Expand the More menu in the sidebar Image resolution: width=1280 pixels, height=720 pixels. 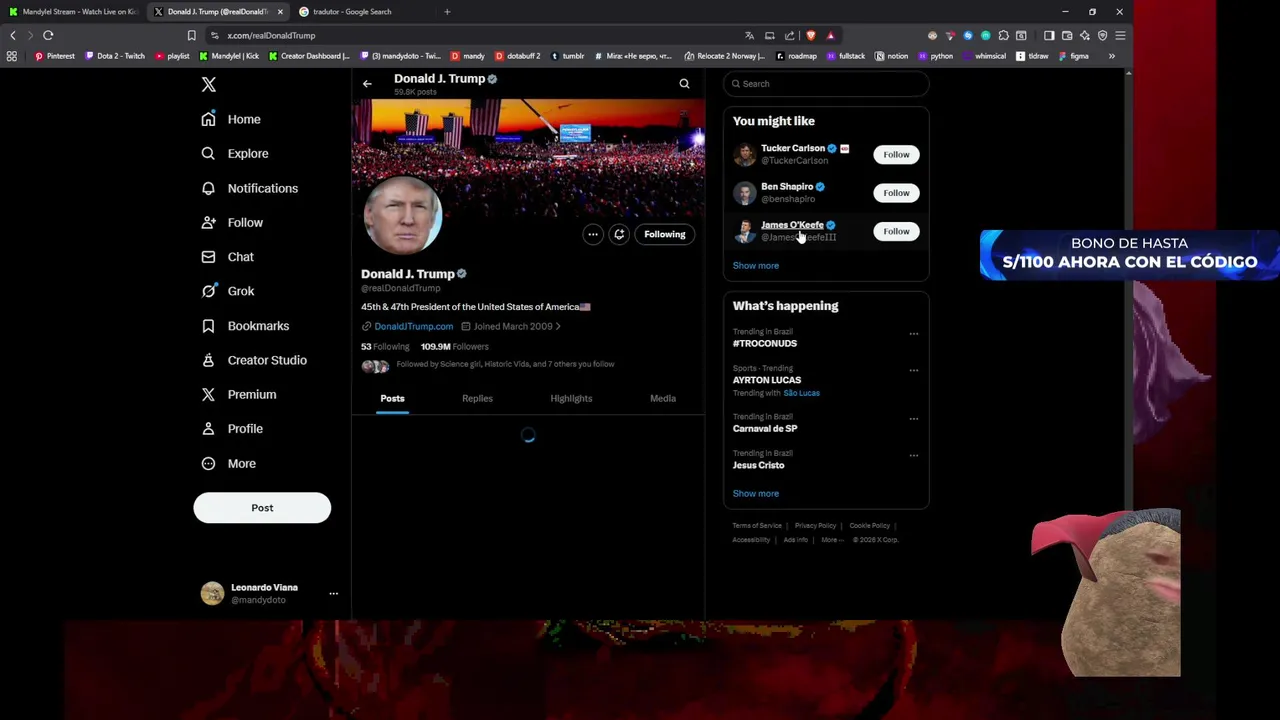228,464
